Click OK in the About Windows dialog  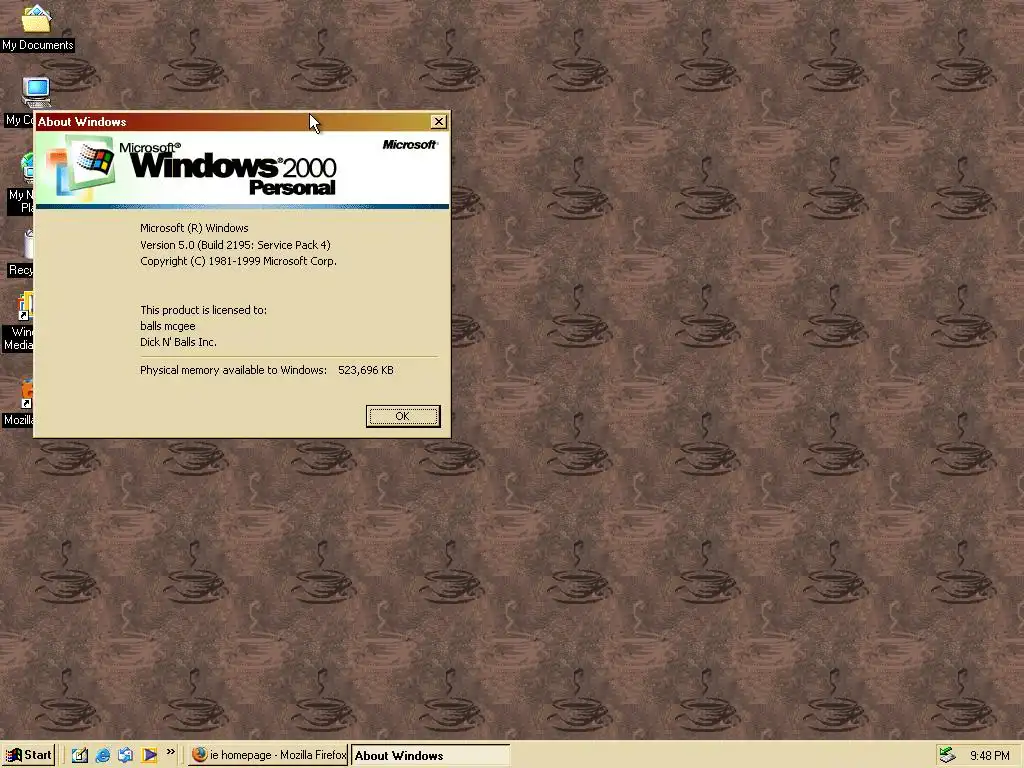tap(403, 416)
